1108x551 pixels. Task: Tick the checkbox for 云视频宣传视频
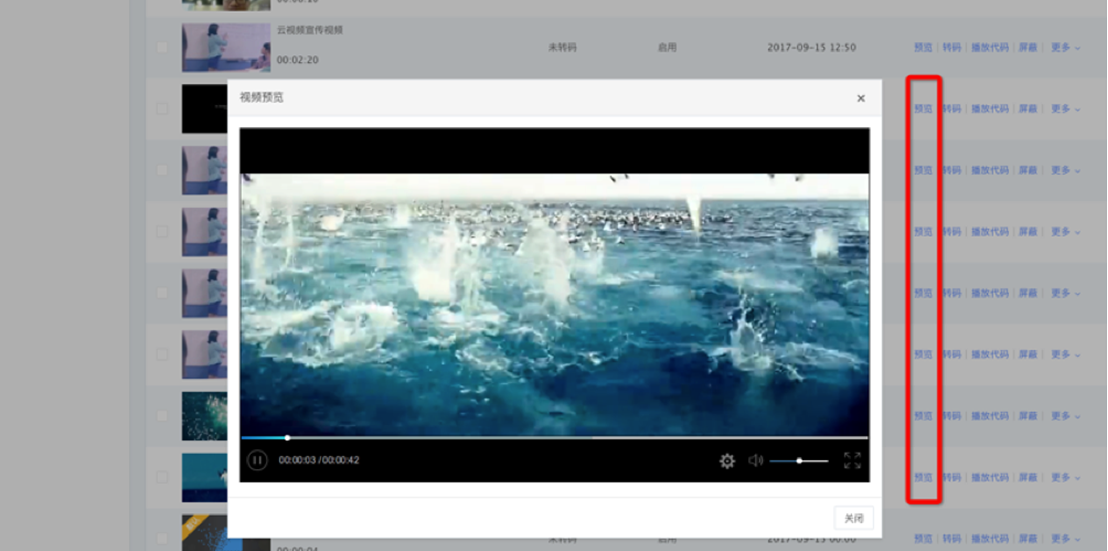(x=163, y=47)
